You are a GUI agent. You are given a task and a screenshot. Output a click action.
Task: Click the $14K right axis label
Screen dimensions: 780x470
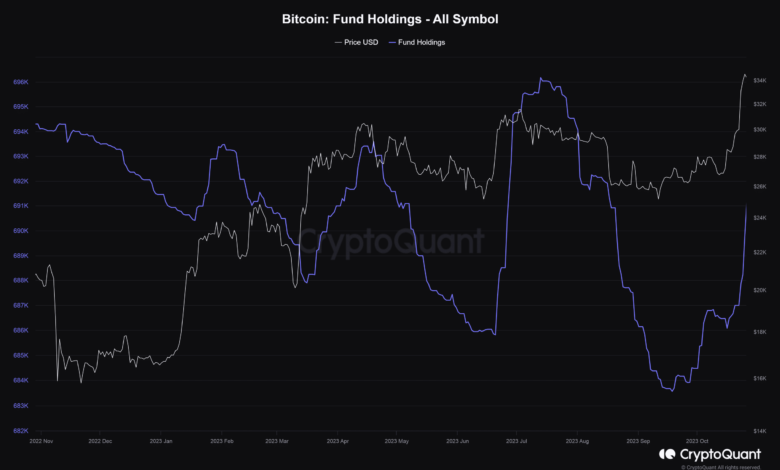pyautogui.click(x=759, y=428)
